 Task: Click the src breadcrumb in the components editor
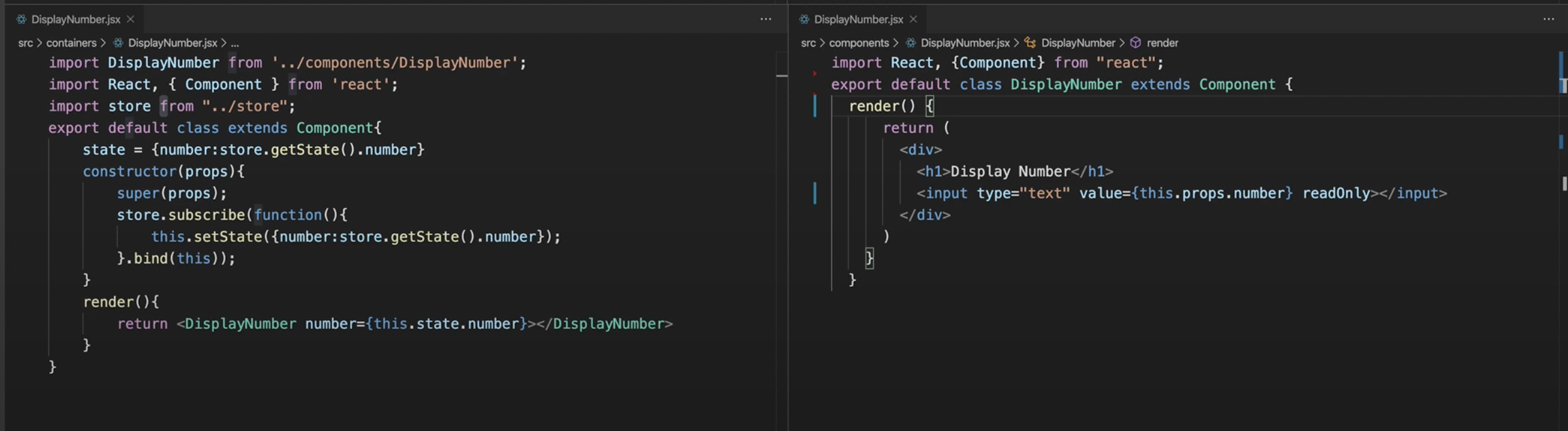(808, 43)
